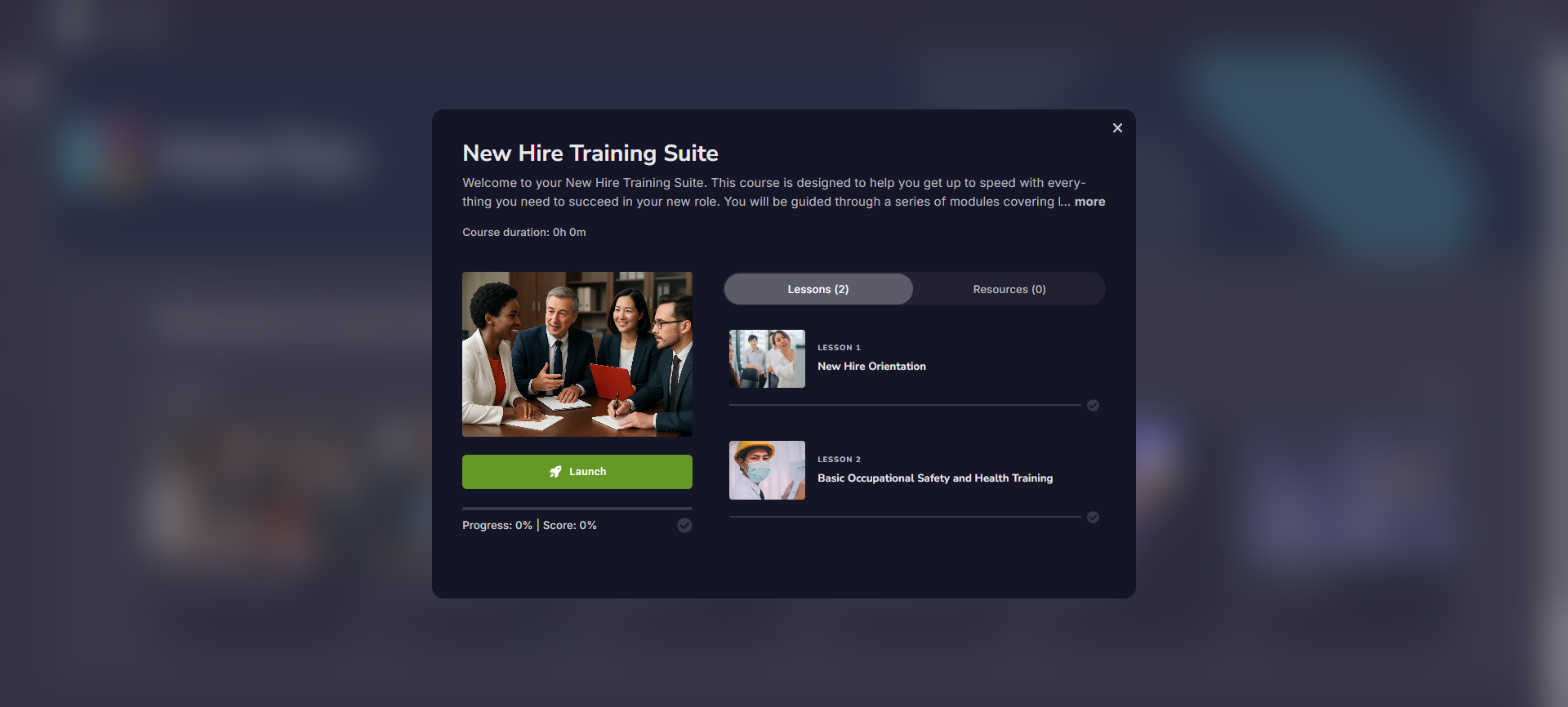
Task: Click the LESSON 2 label
Action: (x=839, y=460)
